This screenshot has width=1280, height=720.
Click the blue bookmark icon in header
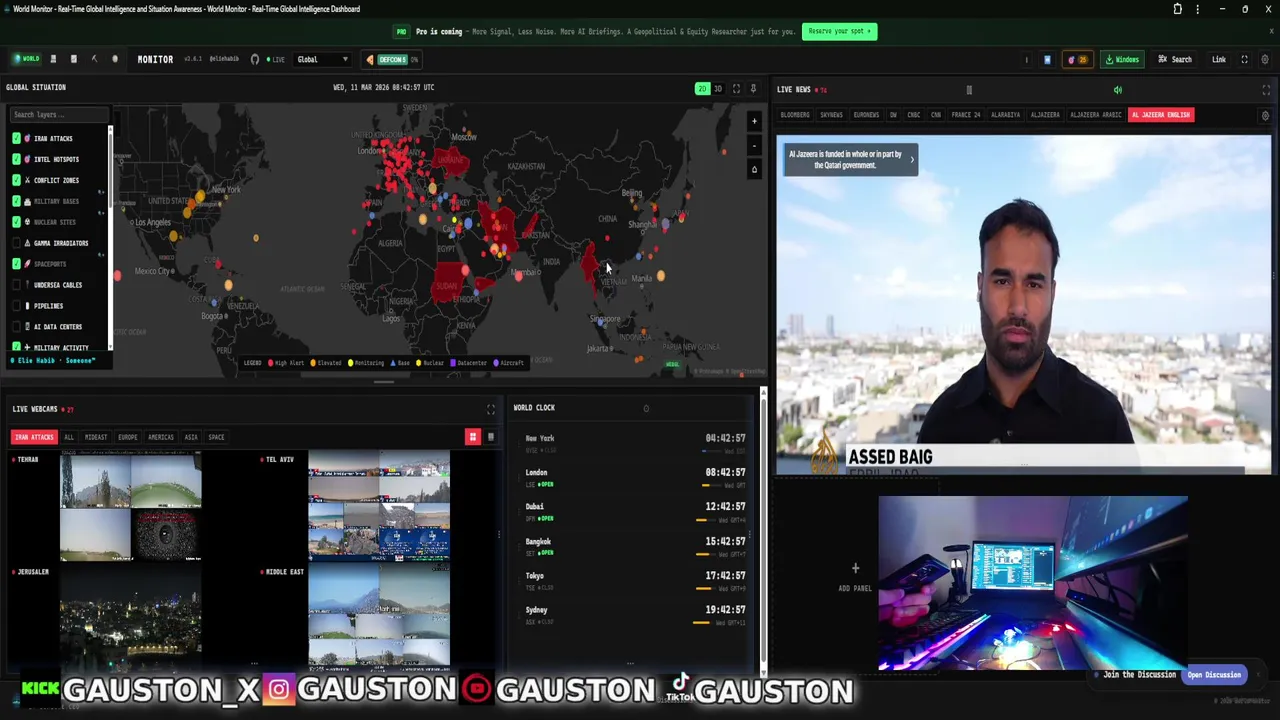tap(1047, 59)
